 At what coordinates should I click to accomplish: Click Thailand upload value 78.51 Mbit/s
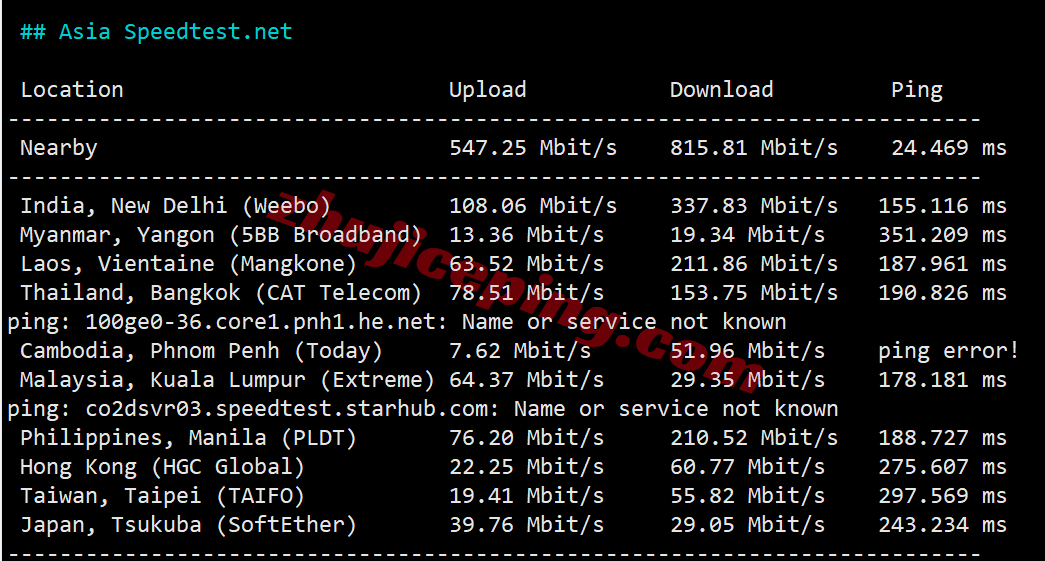[526, 293]
